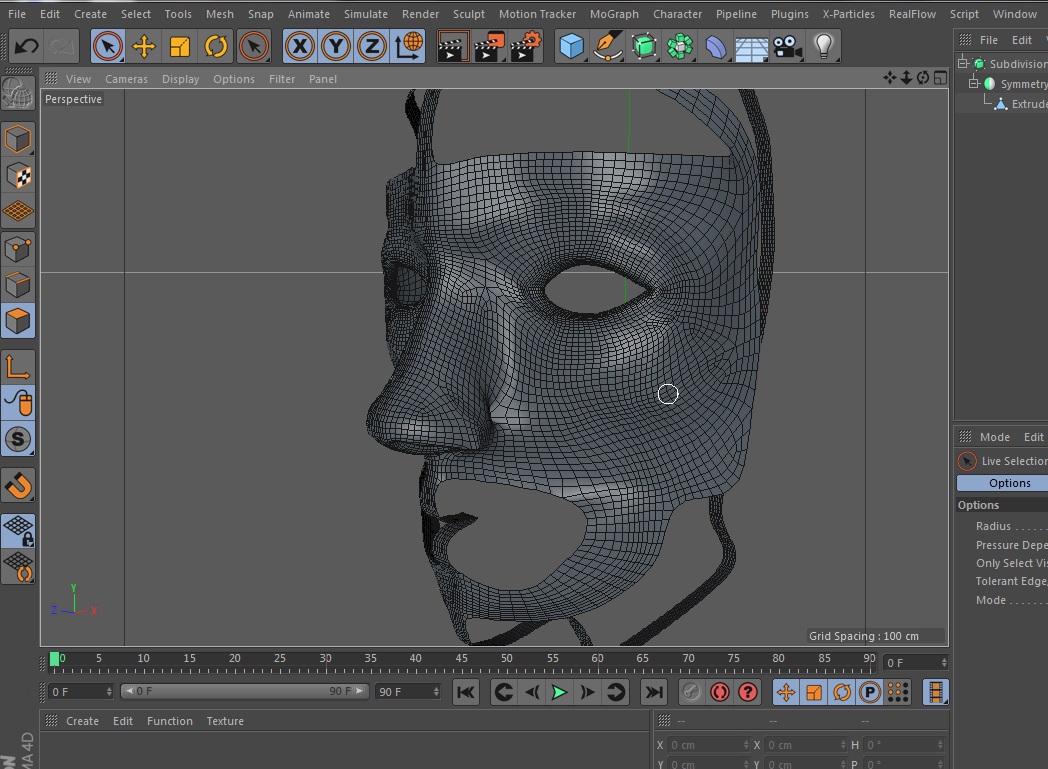The width and height of the screenshot is (1048, 769).
Task: Activate the Rotate tool
Action: [x=216, y=46]
